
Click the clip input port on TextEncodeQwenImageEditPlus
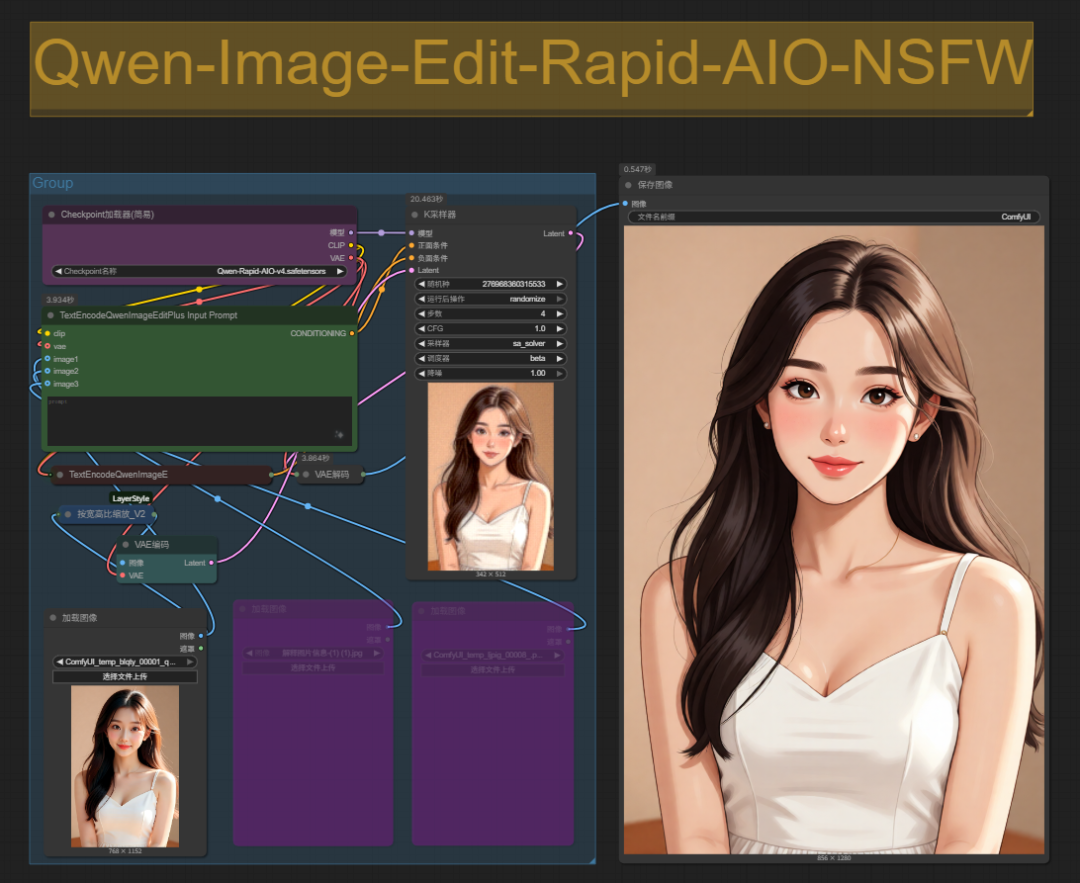pos(48,333)
